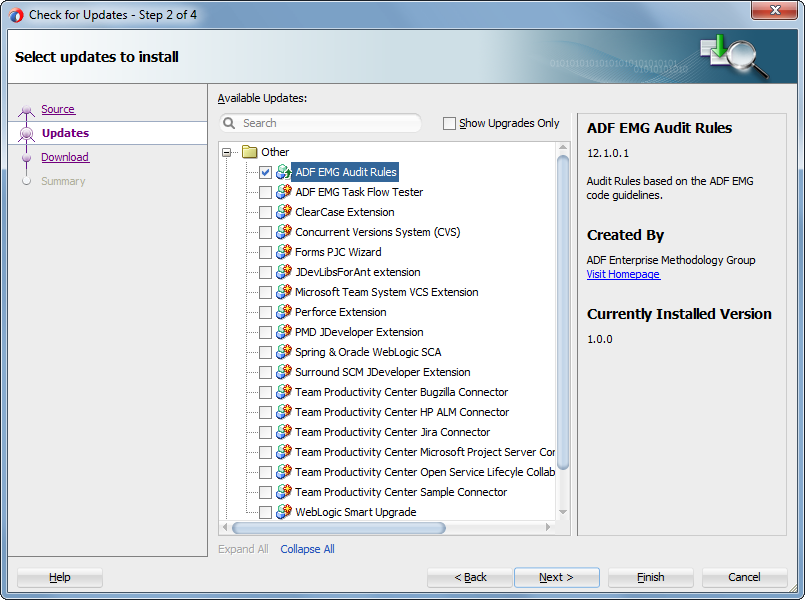Screen dimensions: 805x600
Task: Click the Updates step wizard icon
Action: coord(26,133)
